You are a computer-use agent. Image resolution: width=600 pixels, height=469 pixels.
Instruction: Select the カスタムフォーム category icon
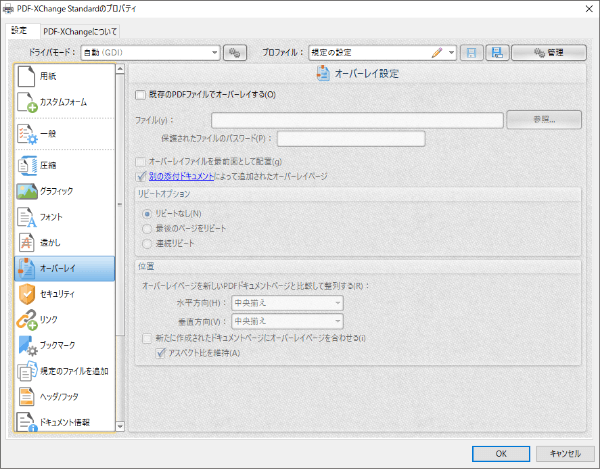pyautogui.click(x=27, y=102)
